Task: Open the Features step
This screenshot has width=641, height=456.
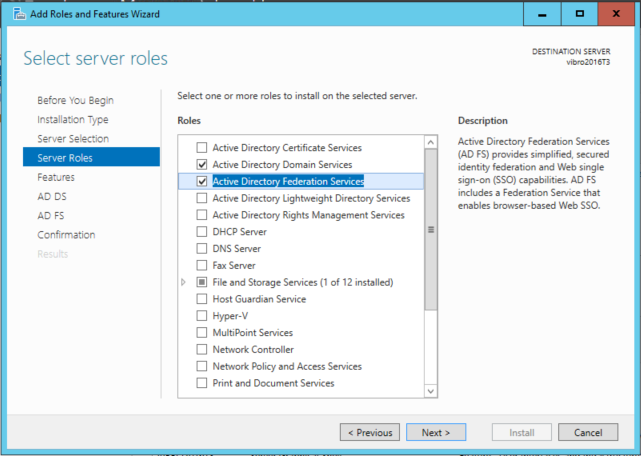Action: pos(56,177)
